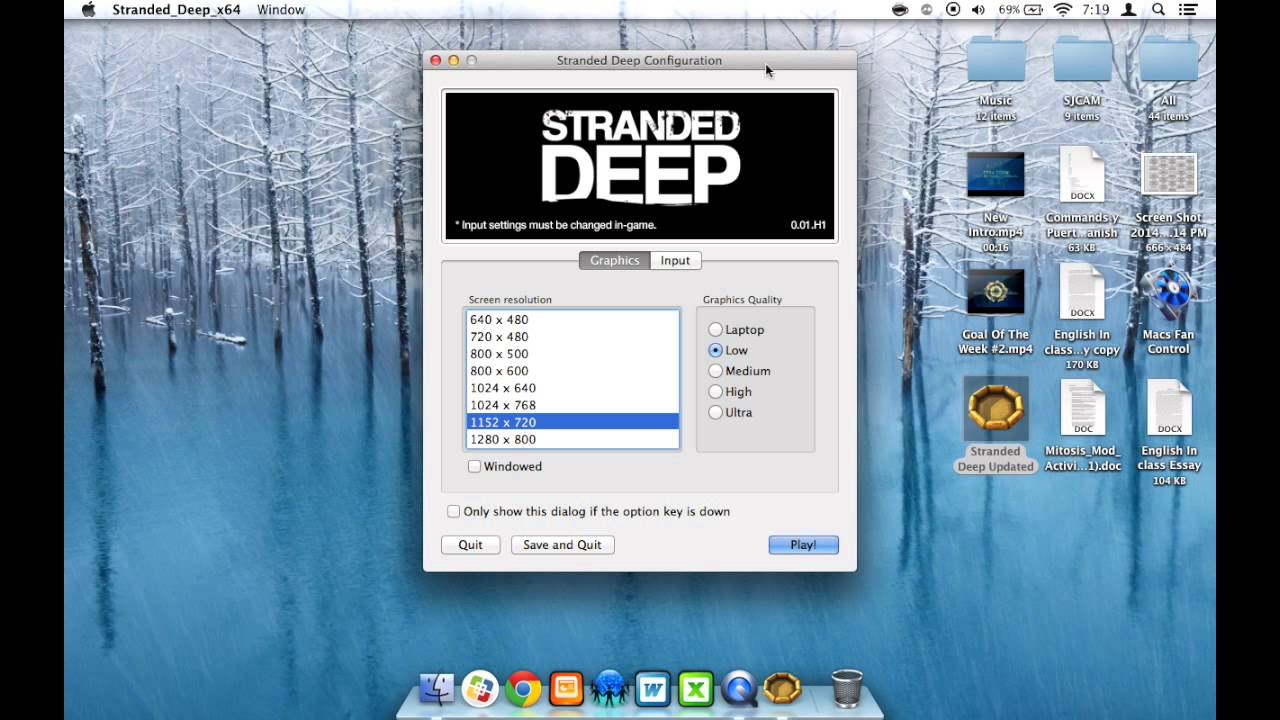Select Stranded Deep Updated desktop icon
This screenshot has width=1280, height=720.
996,409
